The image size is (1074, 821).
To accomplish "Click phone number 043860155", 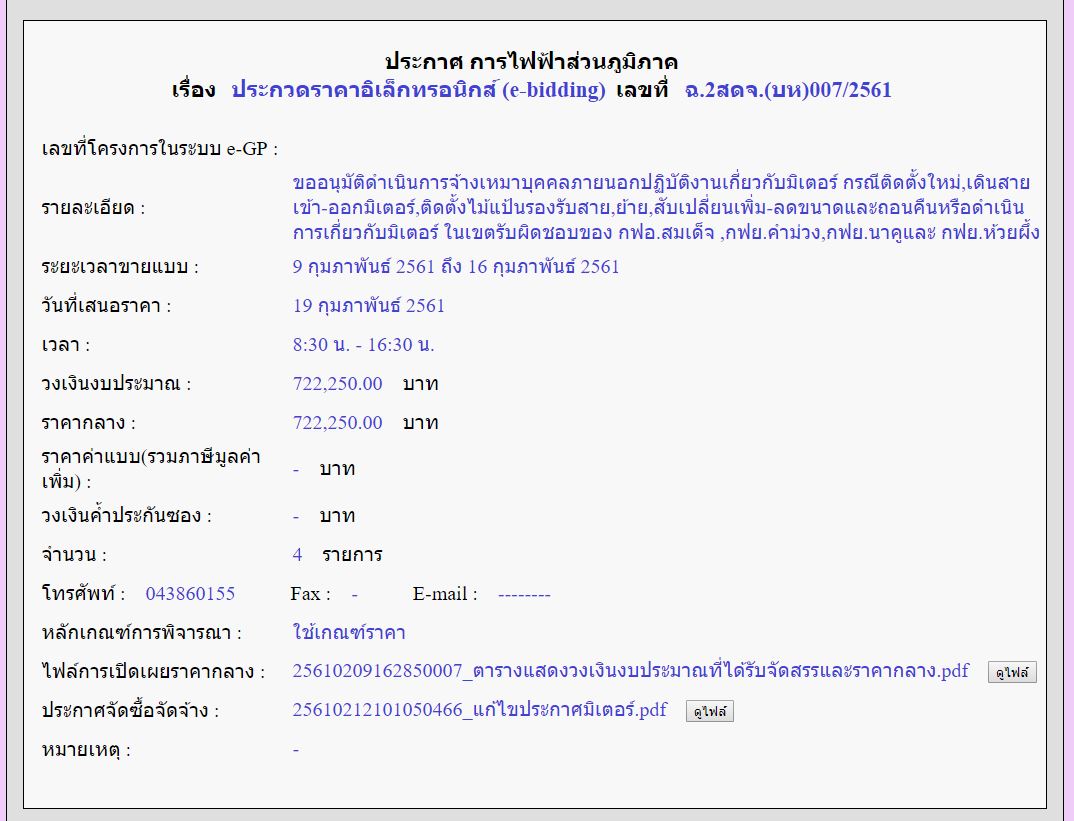I will click(190, 594).
